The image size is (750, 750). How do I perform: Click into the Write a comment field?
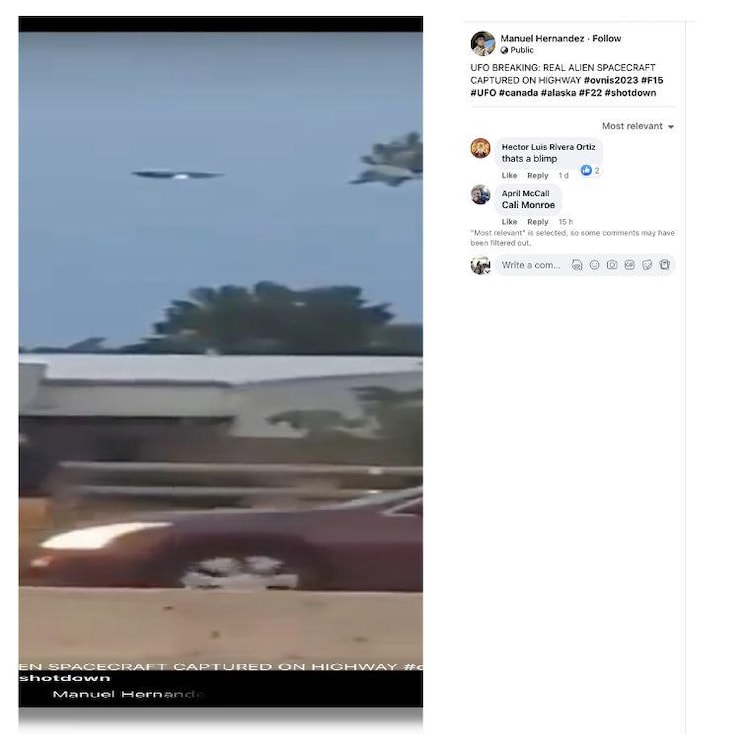[x=531, y=265]
